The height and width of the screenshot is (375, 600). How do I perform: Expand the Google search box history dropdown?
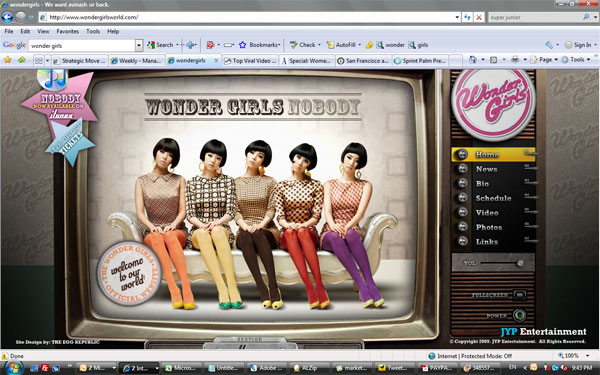(x=139, y=46)
